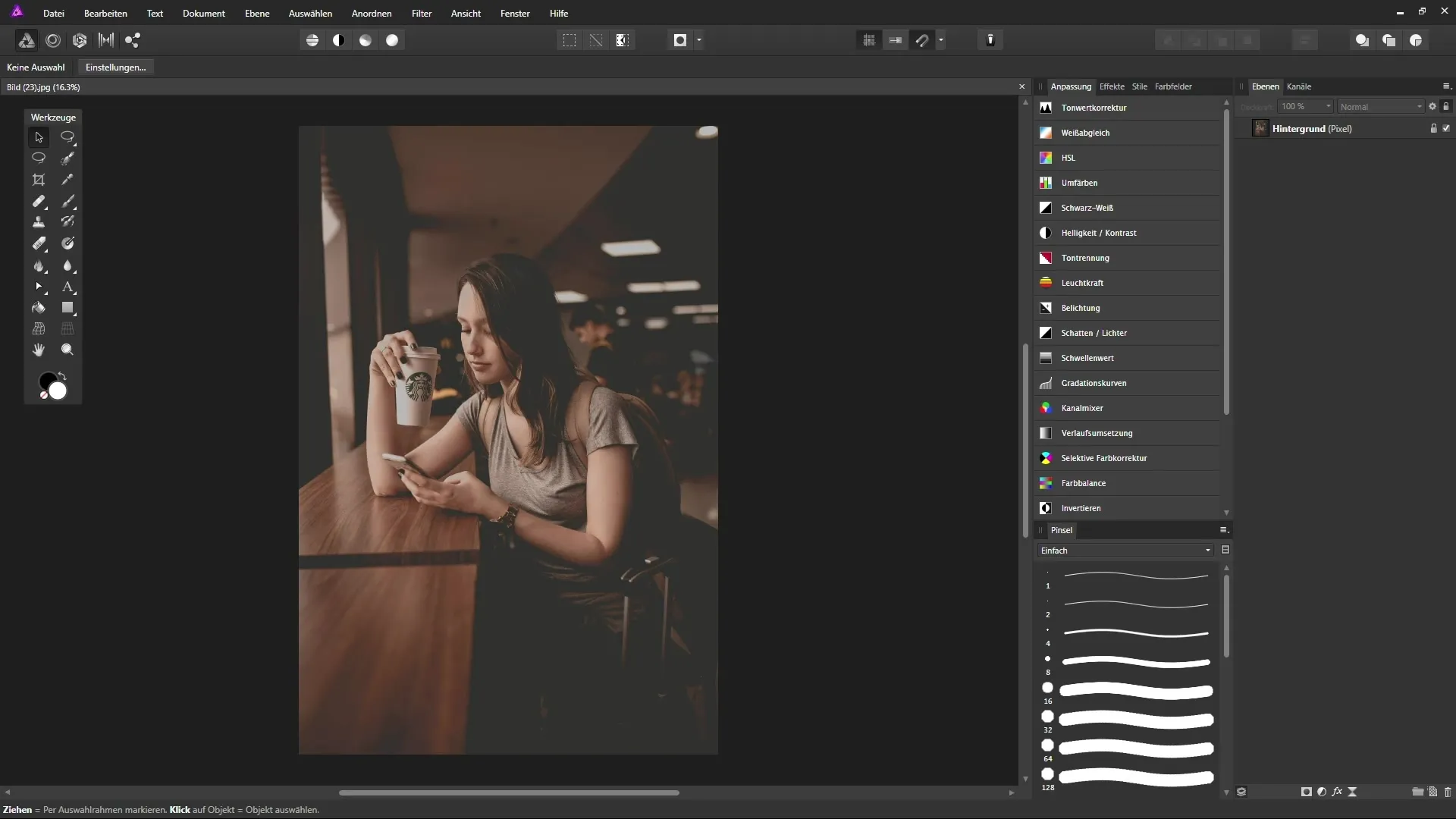Click the Hintergrund layer thumbnail
Screen dimensions: 1456x819
pos(1260,128)
